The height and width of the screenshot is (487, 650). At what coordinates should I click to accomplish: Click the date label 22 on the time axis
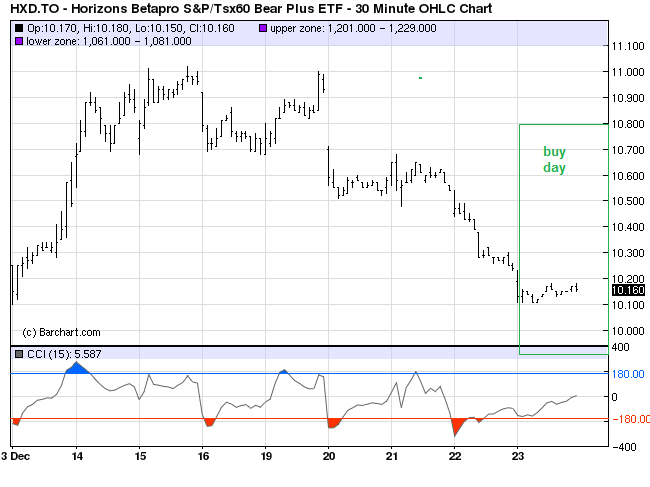pyautogui.click(x=455, y=456)
